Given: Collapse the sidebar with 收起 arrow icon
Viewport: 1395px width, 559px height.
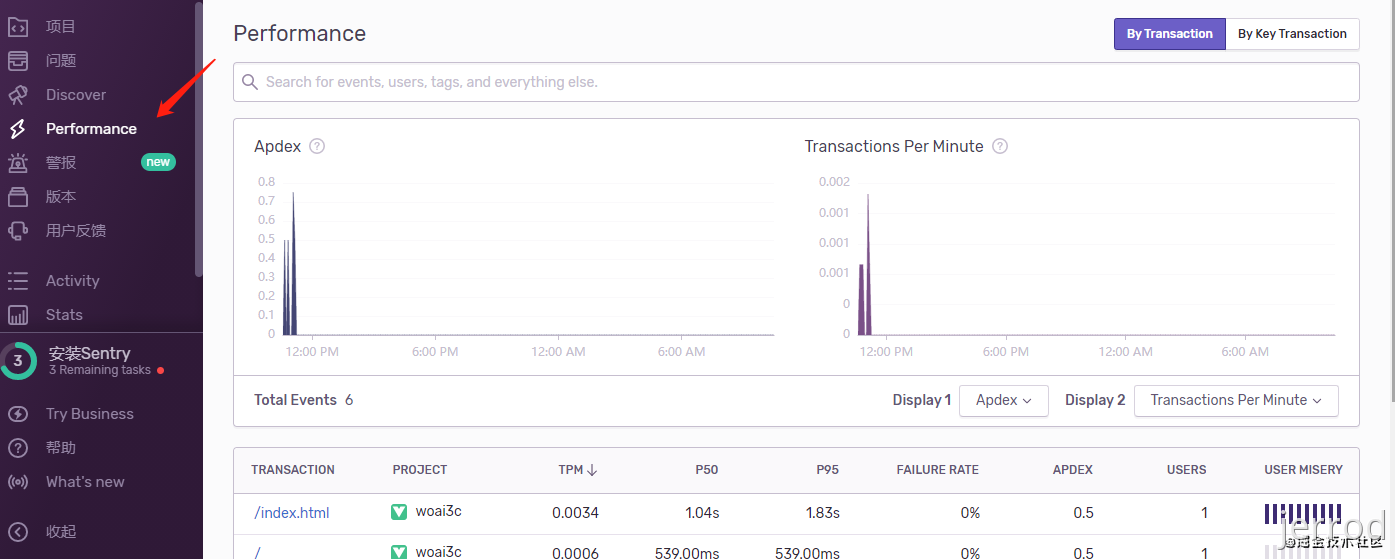Looking at the screenshot, I should coord(18,532).
